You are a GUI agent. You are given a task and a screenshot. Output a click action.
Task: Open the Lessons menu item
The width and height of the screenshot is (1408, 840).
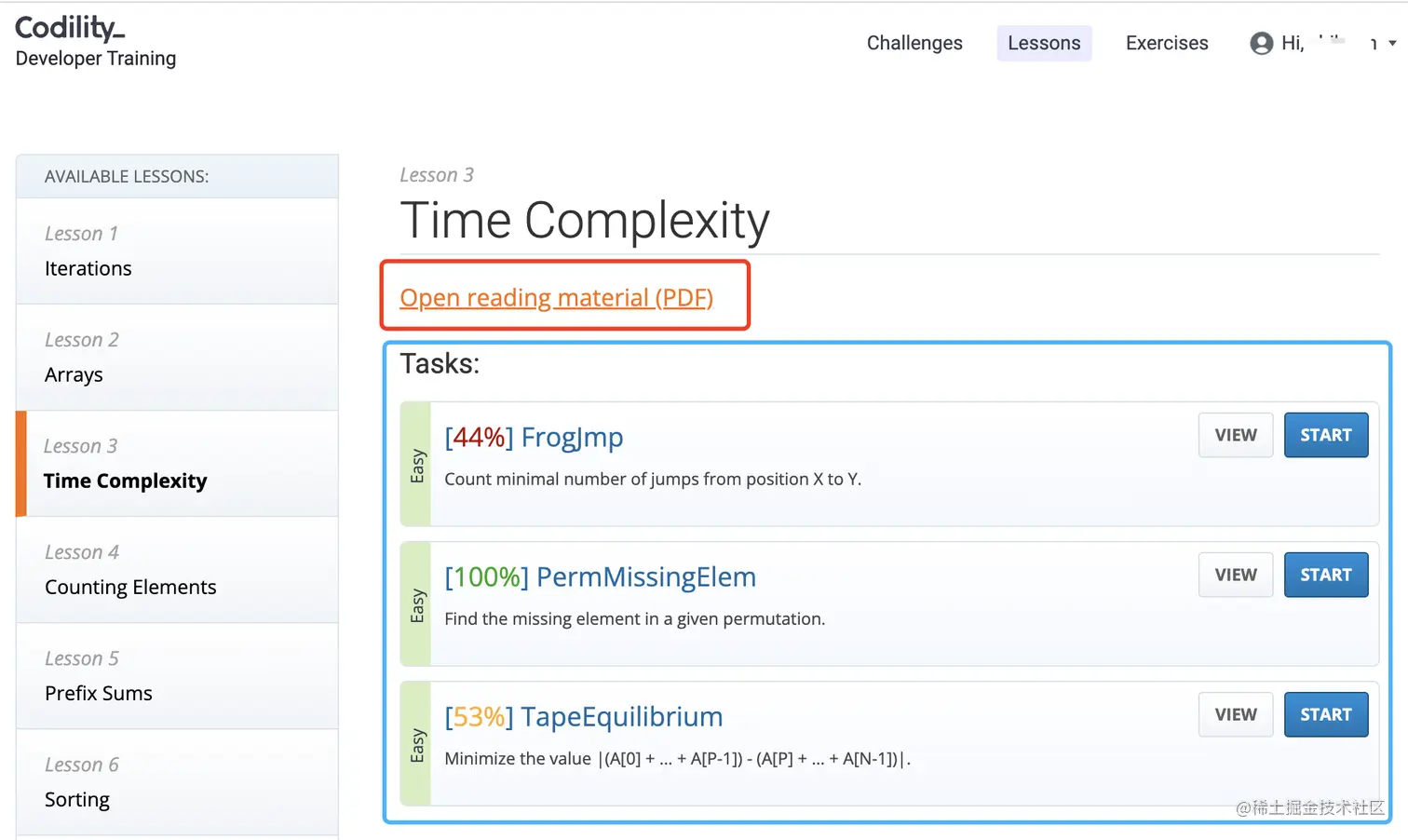[x=1044, y=43]
